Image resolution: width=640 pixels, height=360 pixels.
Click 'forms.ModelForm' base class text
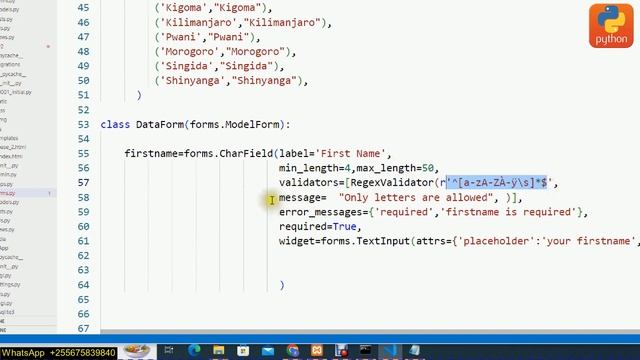click(x=234, y=124)
